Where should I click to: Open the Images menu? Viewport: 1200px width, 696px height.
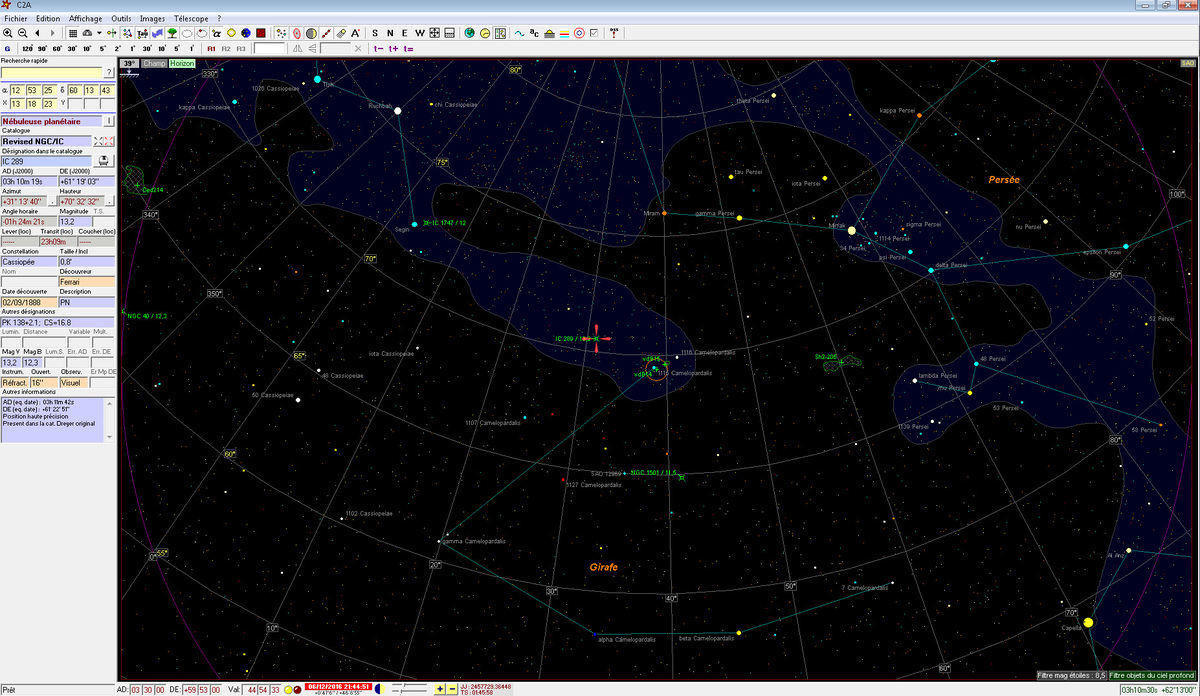tap(153, 18)
